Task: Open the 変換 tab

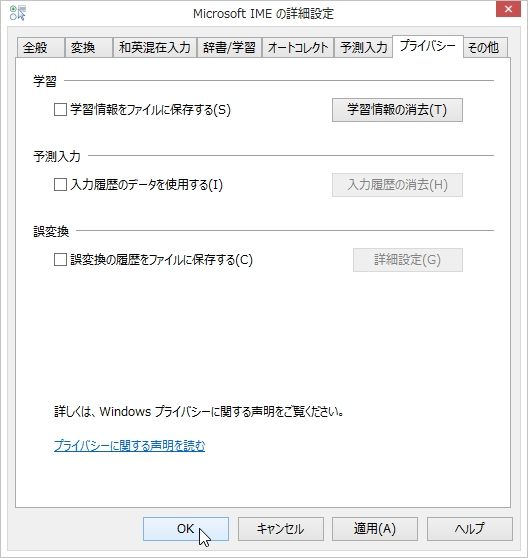Action: pos(89,47)
